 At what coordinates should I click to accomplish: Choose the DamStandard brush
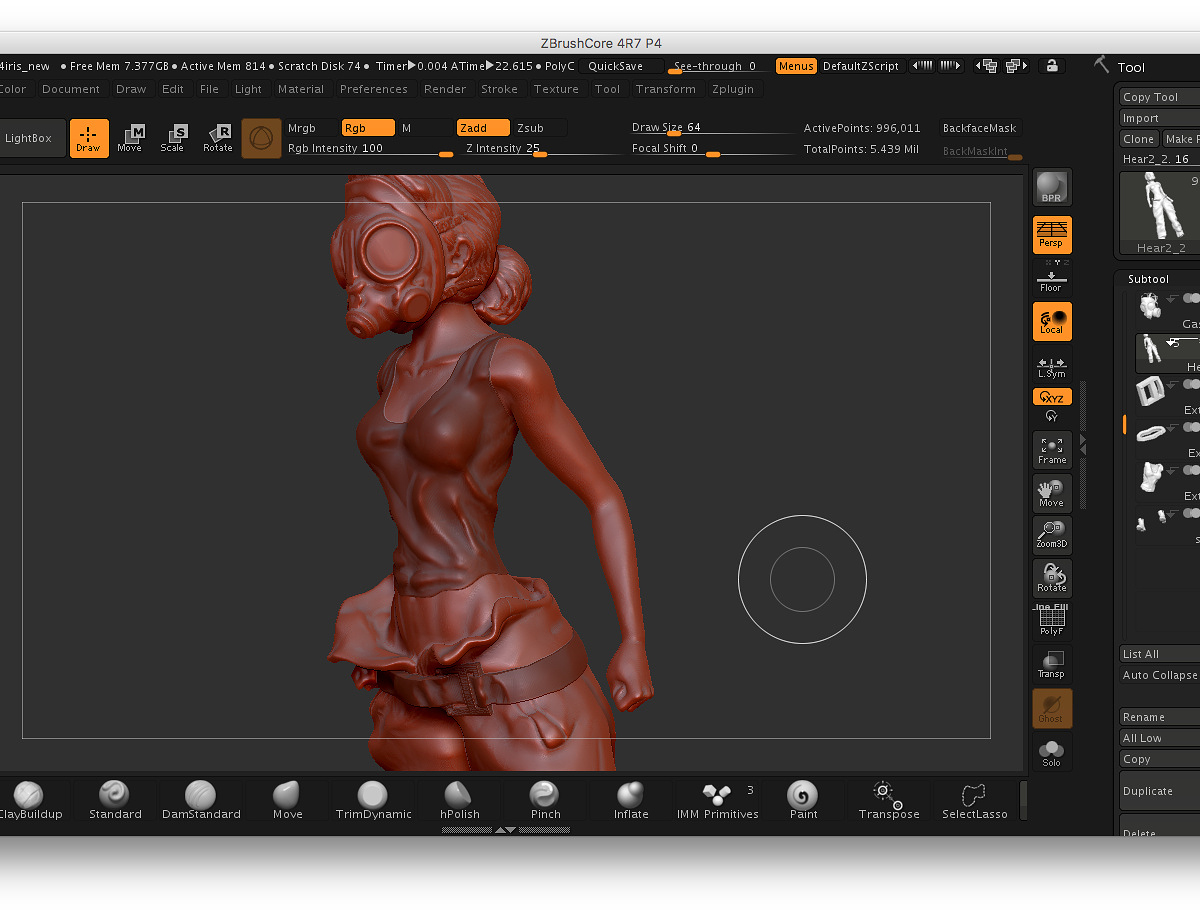[201, 800]
